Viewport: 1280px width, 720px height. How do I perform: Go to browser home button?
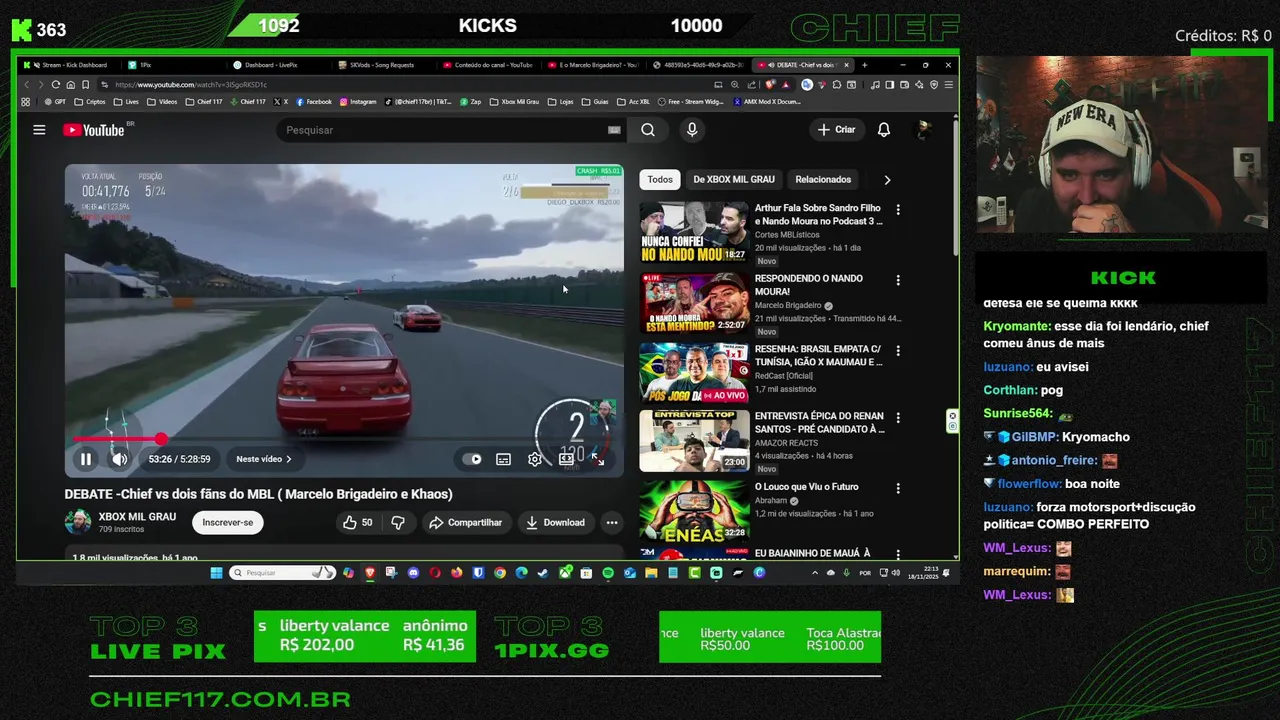coord(71,85)
